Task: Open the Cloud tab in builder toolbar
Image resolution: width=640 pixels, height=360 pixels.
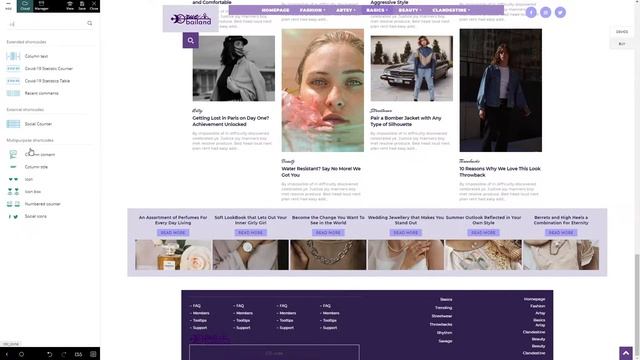Action: pyautogui.click(x=25, y=6)
